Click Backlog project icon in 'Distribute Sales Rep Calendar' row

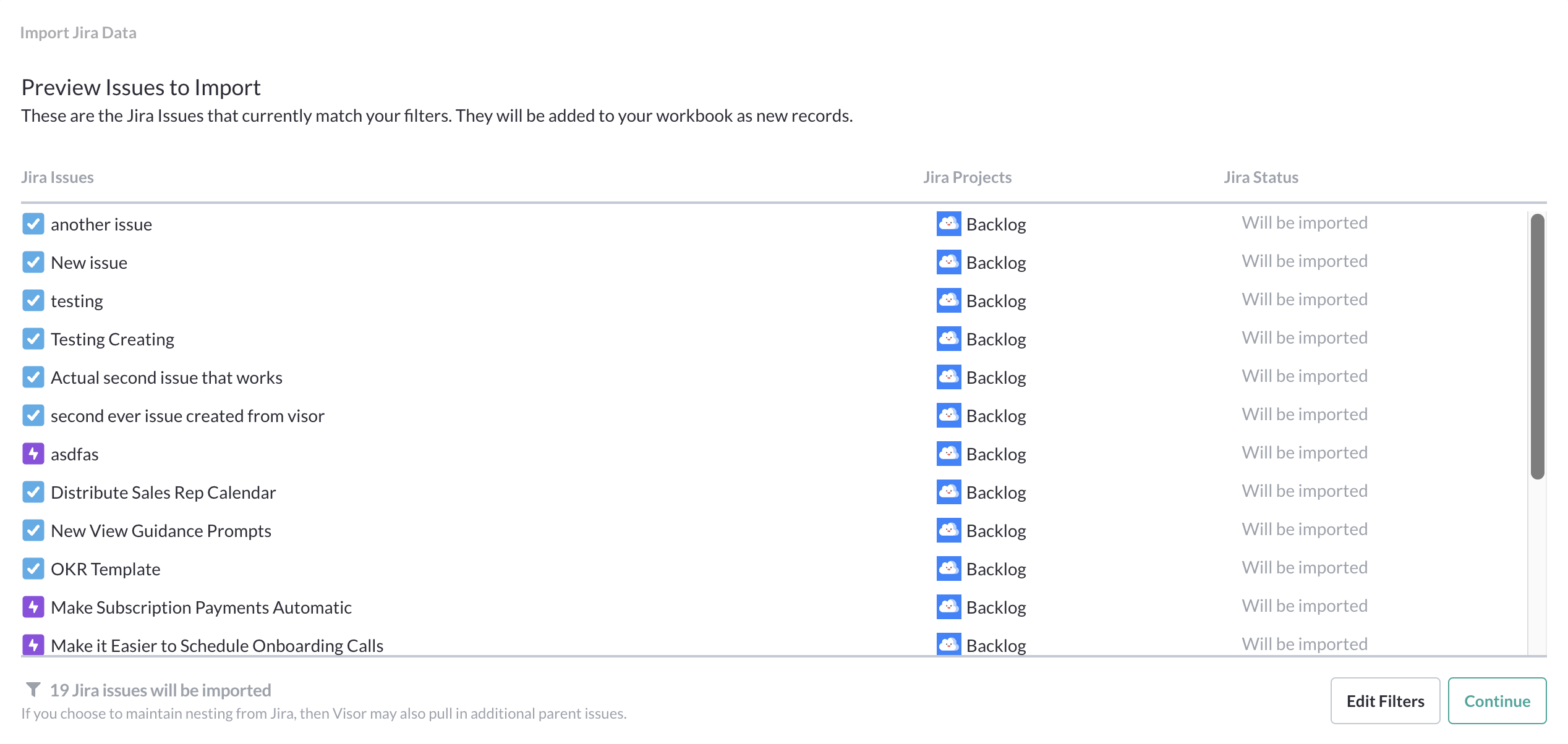click(948, 492)
